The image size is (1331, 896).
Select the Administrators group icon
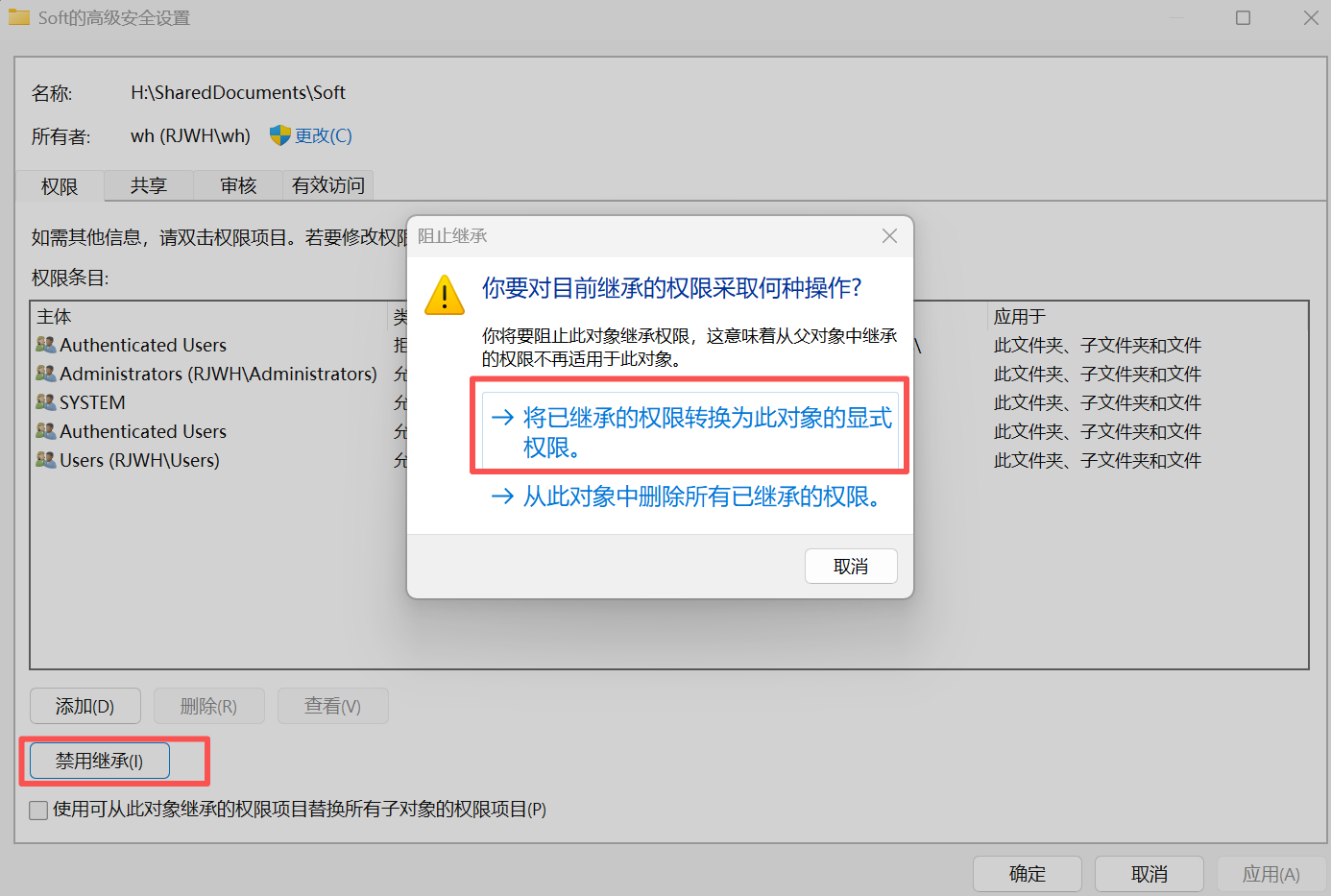[45, 374]
